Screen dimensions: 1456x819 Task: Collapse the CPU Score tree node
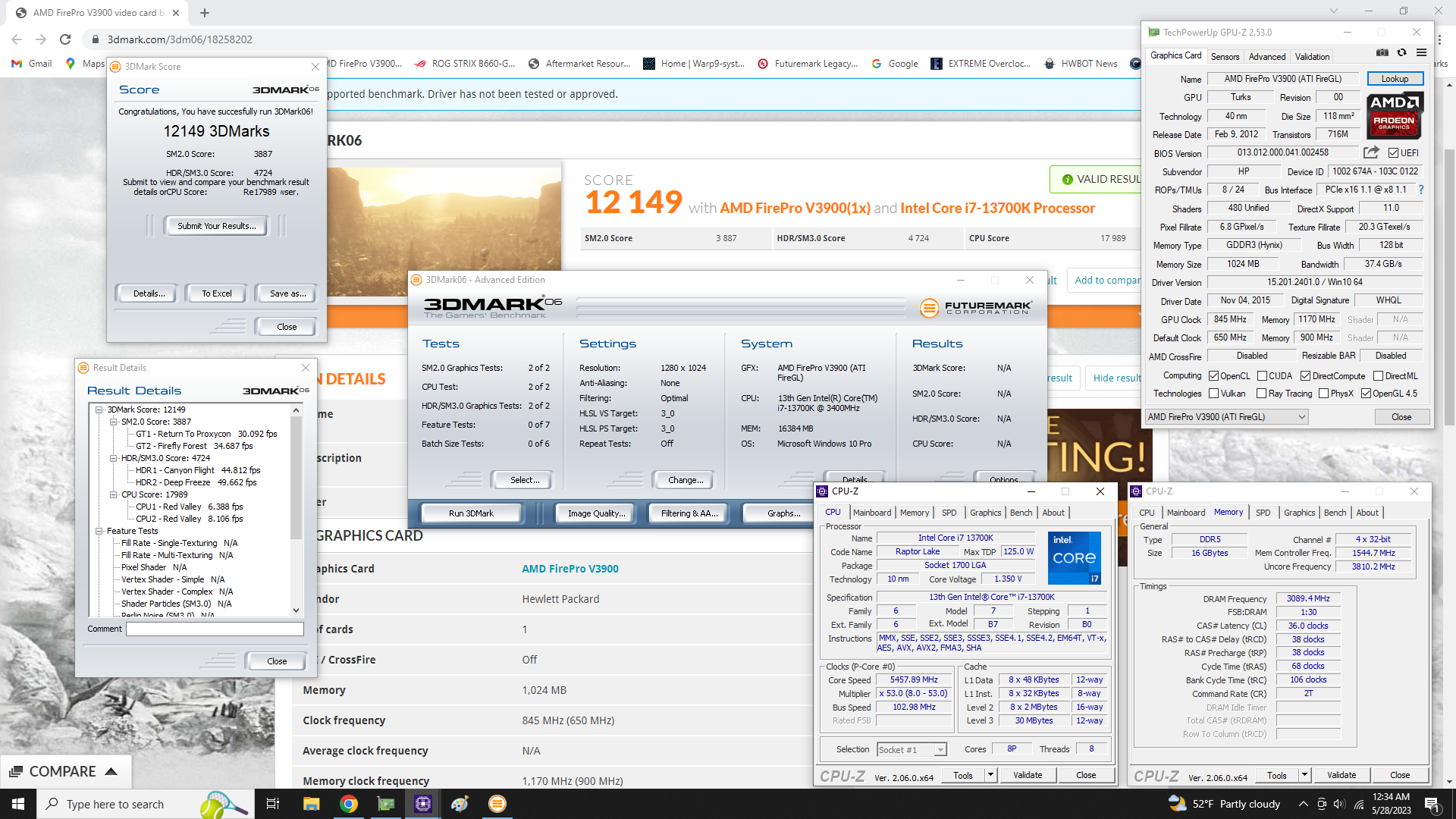point(113,494)
